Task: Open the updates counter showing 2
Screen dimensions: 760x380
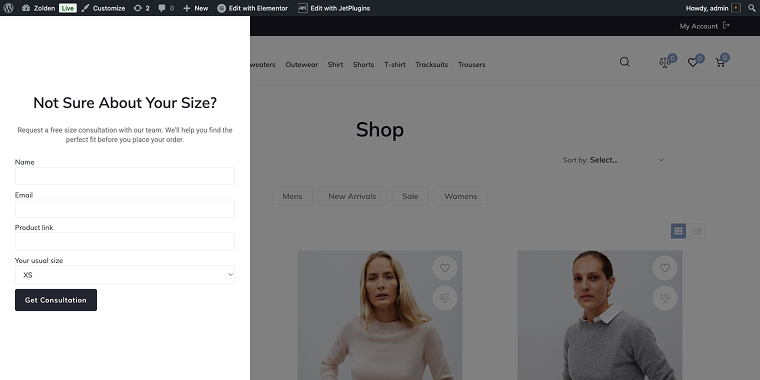Action: click(142, 8)
